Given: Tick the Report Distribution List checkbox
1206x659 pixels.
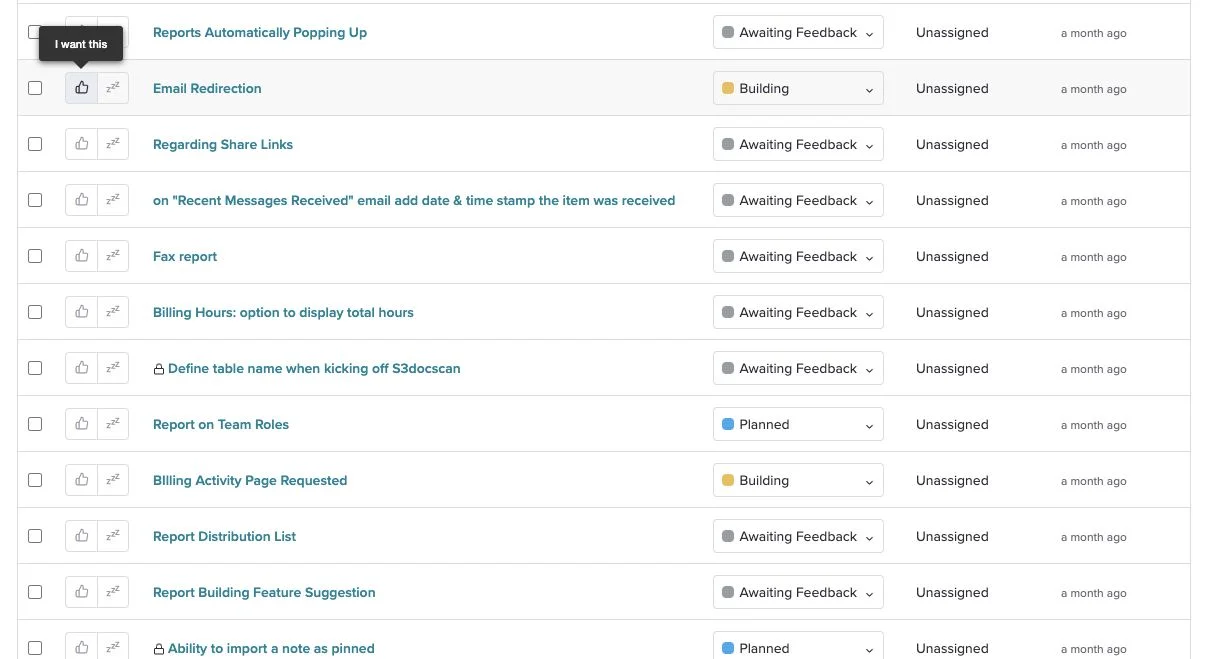Looking at the screenshot, I should [35, 536].
